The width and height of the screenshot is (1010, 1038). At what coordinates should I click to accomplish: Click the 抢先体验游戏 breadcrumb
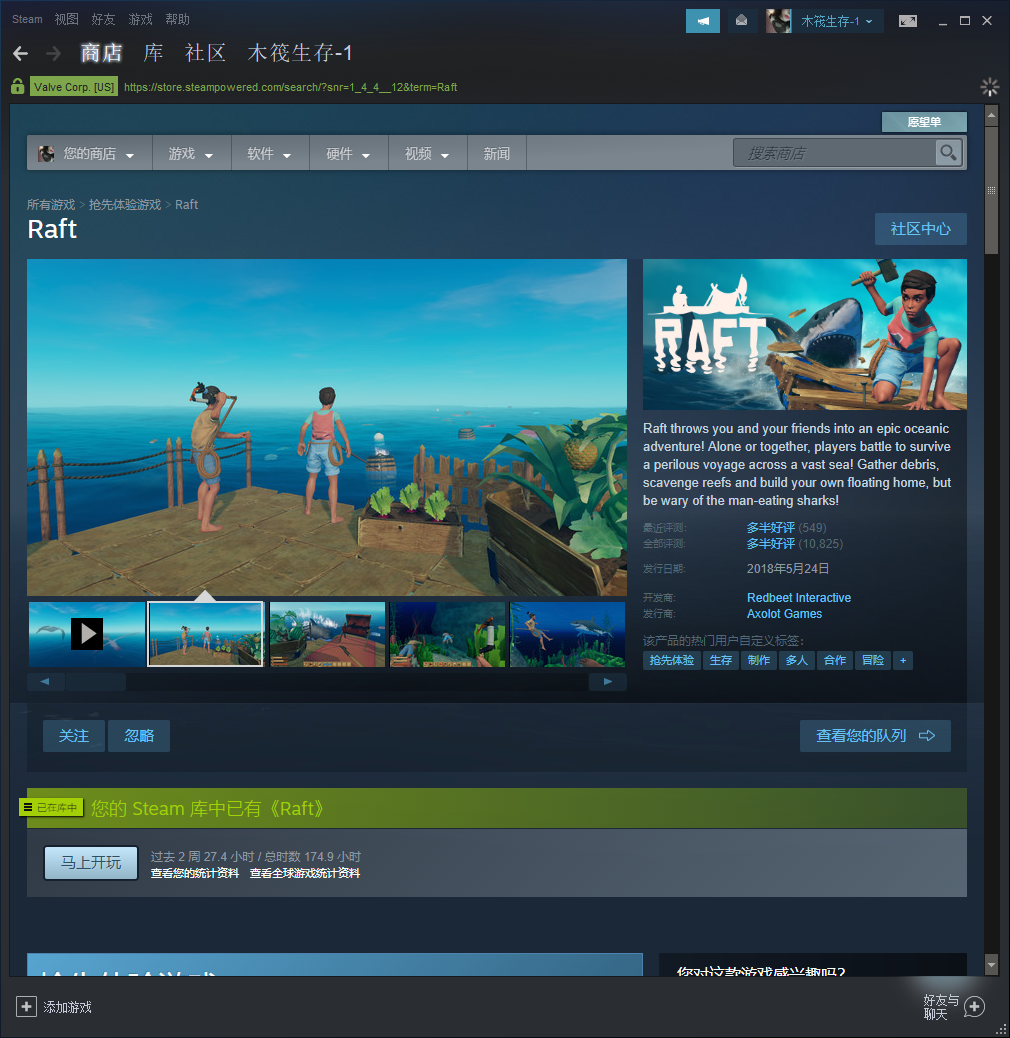(125, 205)
